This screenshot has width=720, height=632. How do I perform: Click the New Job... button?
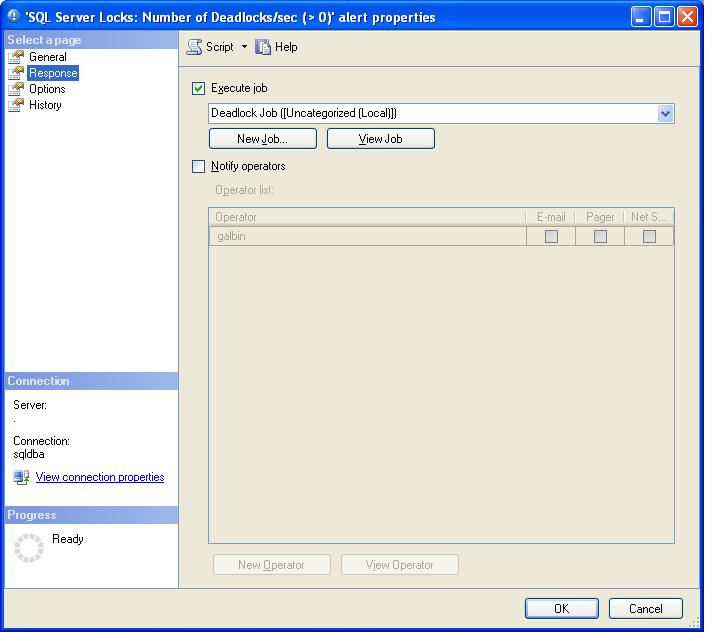pyautogui.click(x=263, y=139)
